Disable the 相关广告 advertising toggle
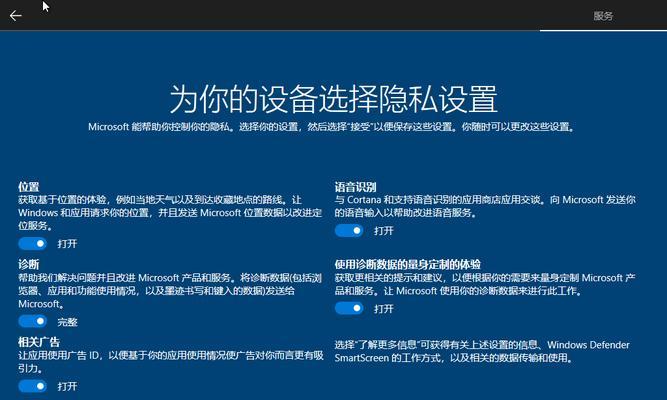Viewport: 667px width, 400px height. tap(33, 386)
